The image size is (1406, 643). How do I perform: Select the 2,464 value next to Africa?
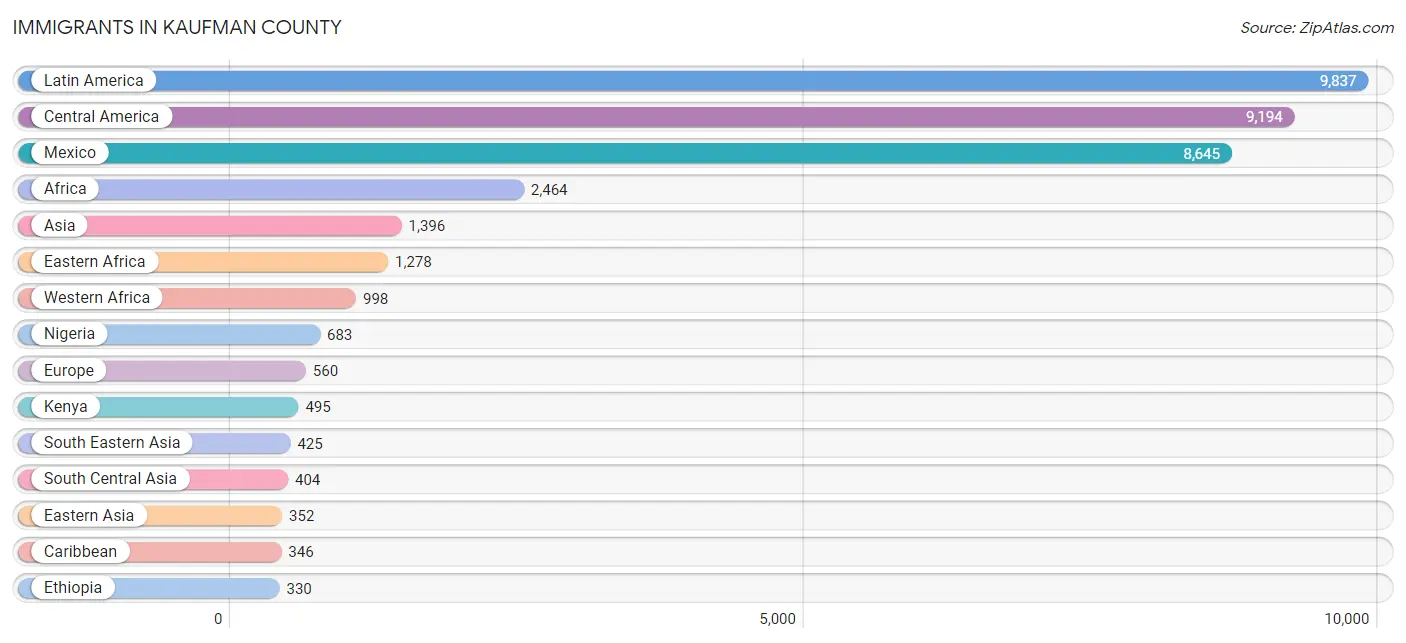[549, 190]
